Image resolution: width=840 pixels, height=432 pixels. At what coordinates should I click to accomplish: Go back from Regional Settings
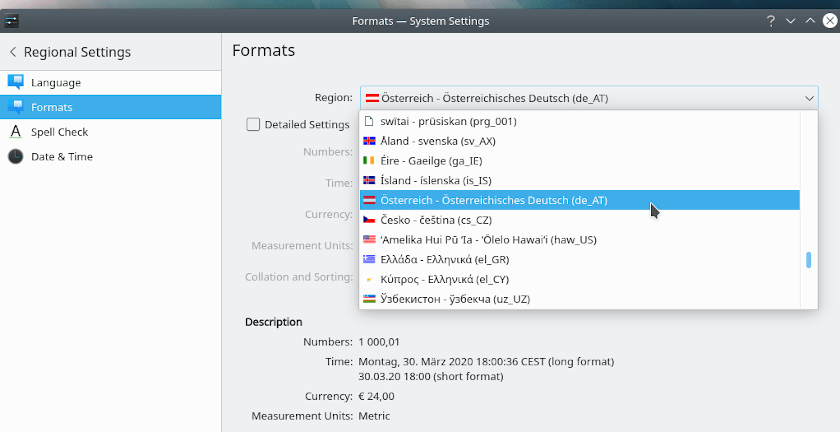point(13,52)
